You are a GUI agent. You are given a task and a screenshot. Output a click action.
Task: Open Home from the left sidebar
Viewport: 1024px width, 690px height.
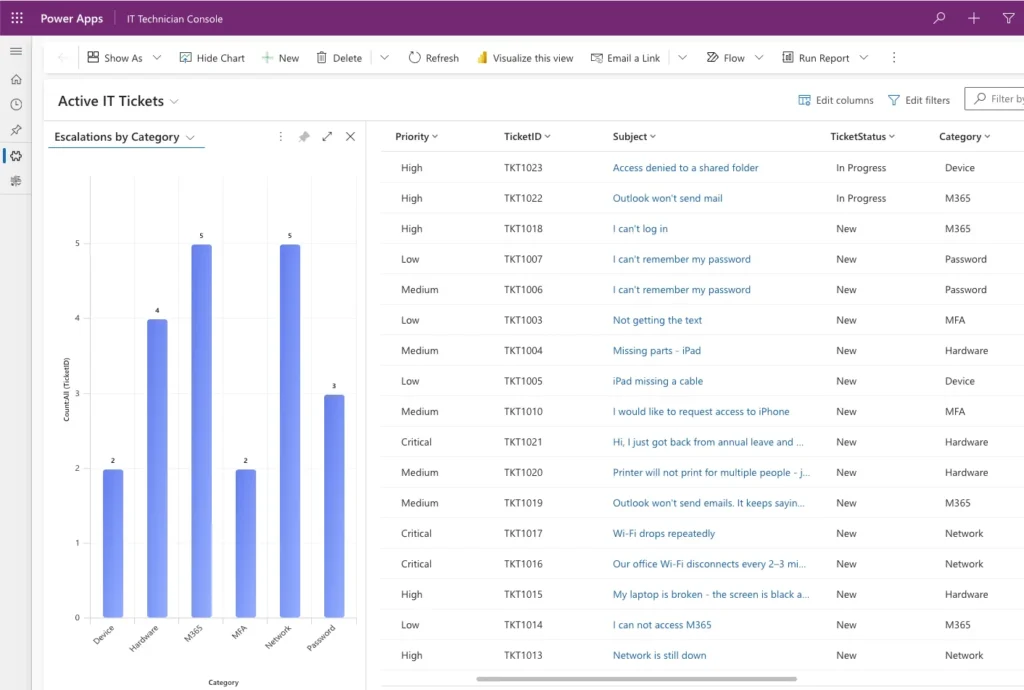coord(15,78)
